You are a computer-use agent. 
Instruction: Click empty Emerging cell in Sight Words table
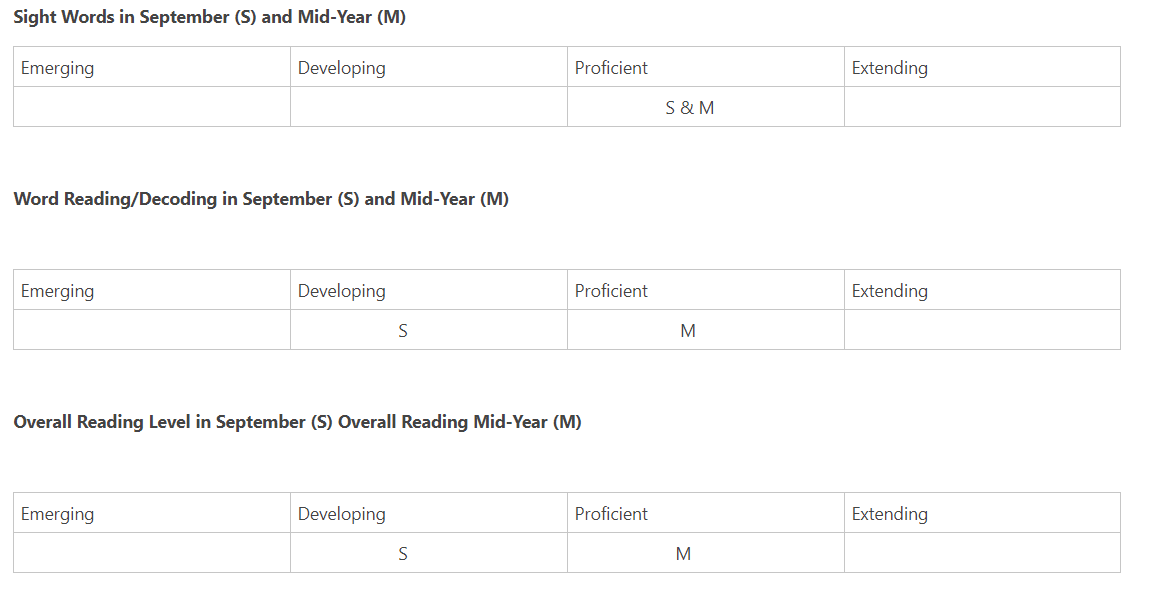pyautogui.click(x=152, y=107)
